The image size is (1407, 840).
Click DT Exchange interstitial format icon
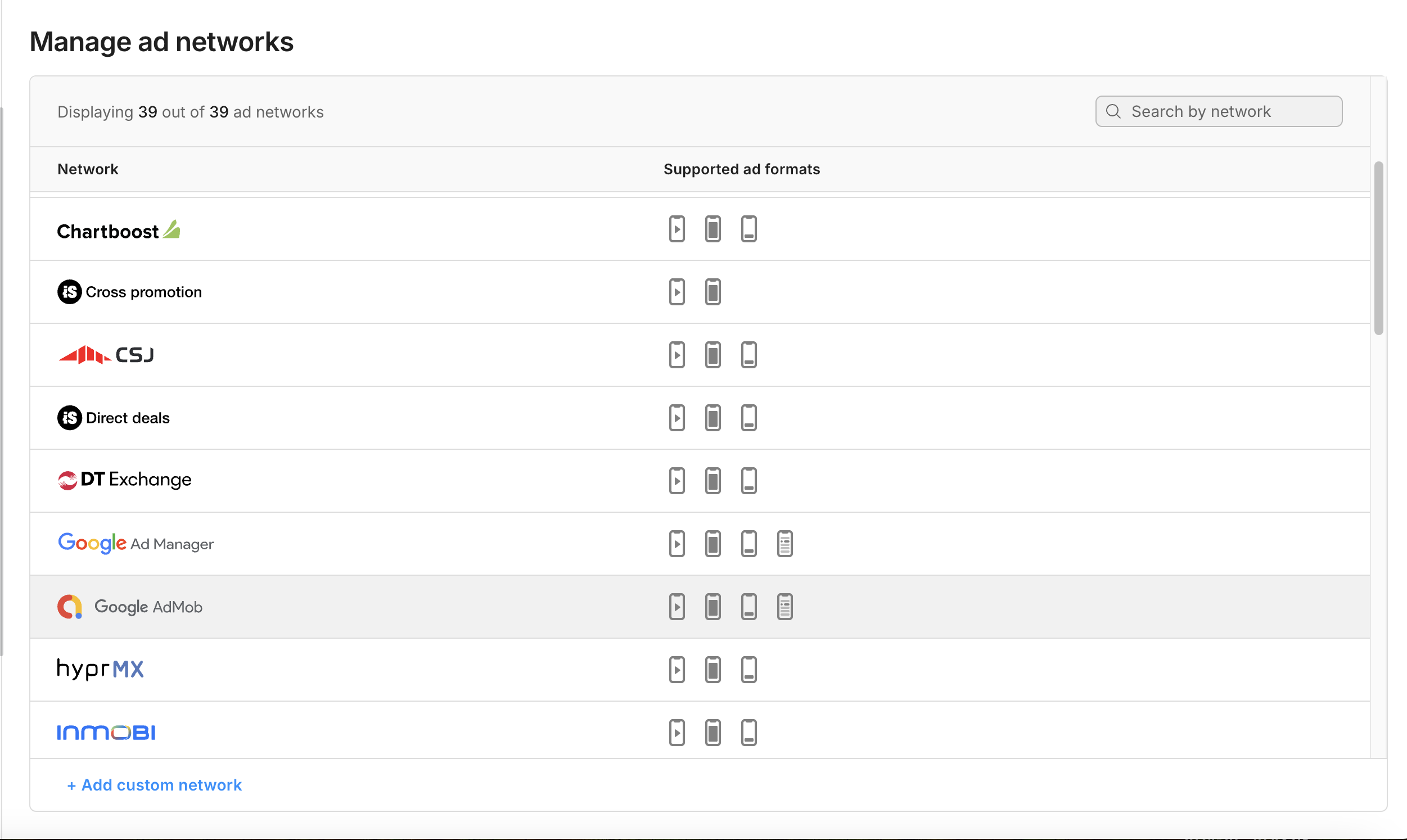[712, 481]
